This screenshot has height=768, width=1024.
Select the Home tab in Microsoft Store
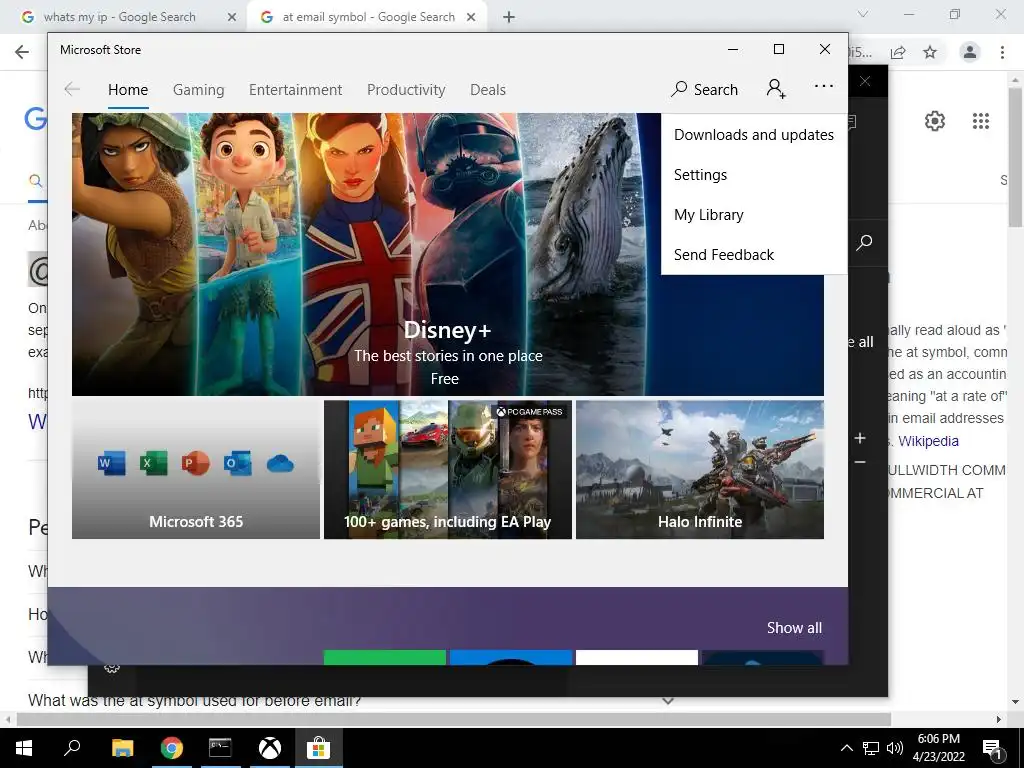(128, 89)
